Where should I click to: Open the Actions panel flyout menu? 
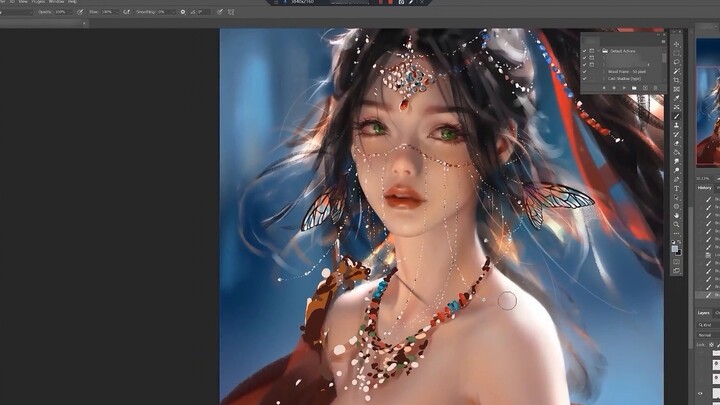(x=664, y=41)
